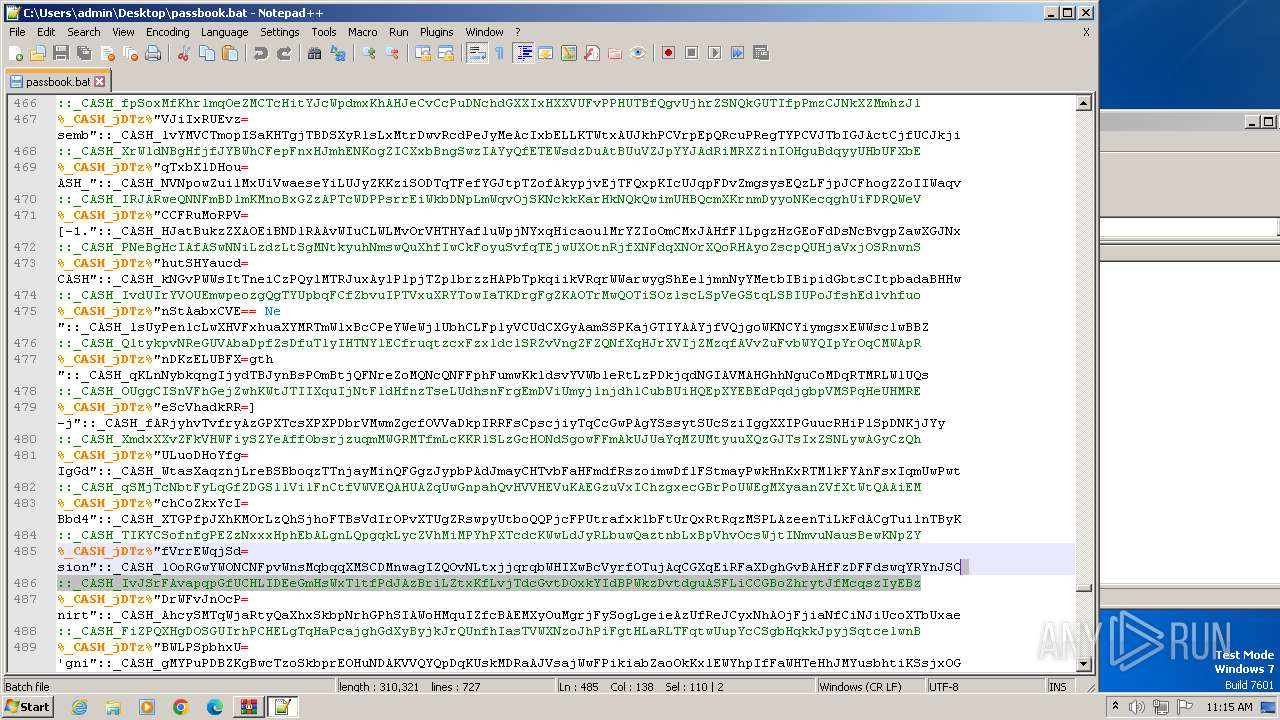Image resolution: width=1280 pixels, height=720 pixels.
Task: Click line number 470 in margin
Action: tap(25, 199)
